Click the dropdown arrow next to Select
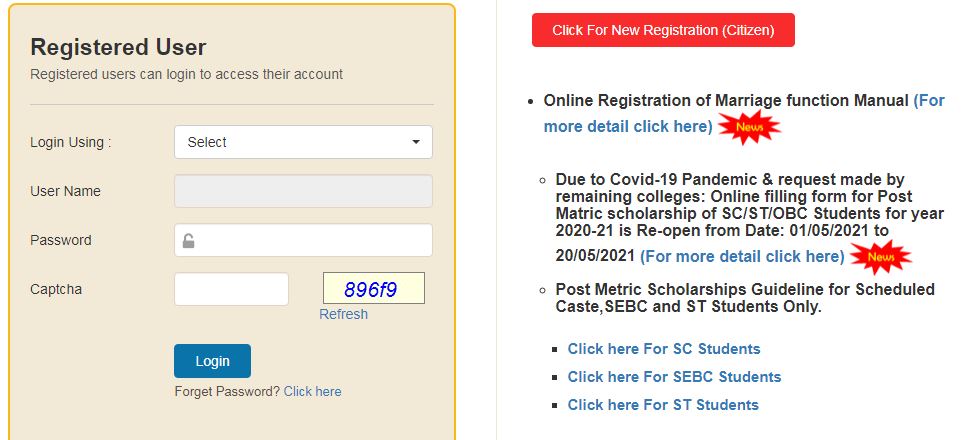Screen dimensions: 965x440 pos(416,142)
